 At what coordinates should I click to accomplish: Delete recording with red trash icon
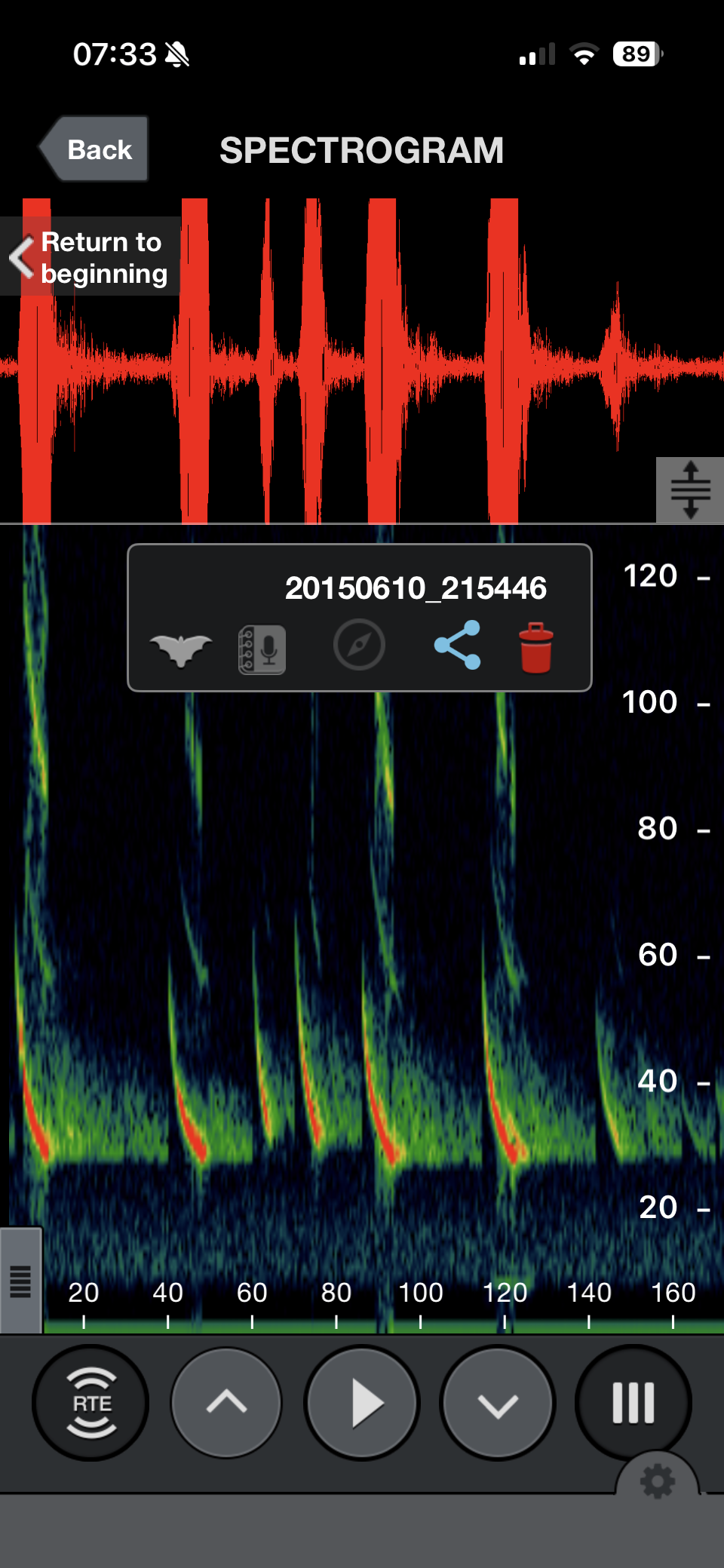(536, 647)
